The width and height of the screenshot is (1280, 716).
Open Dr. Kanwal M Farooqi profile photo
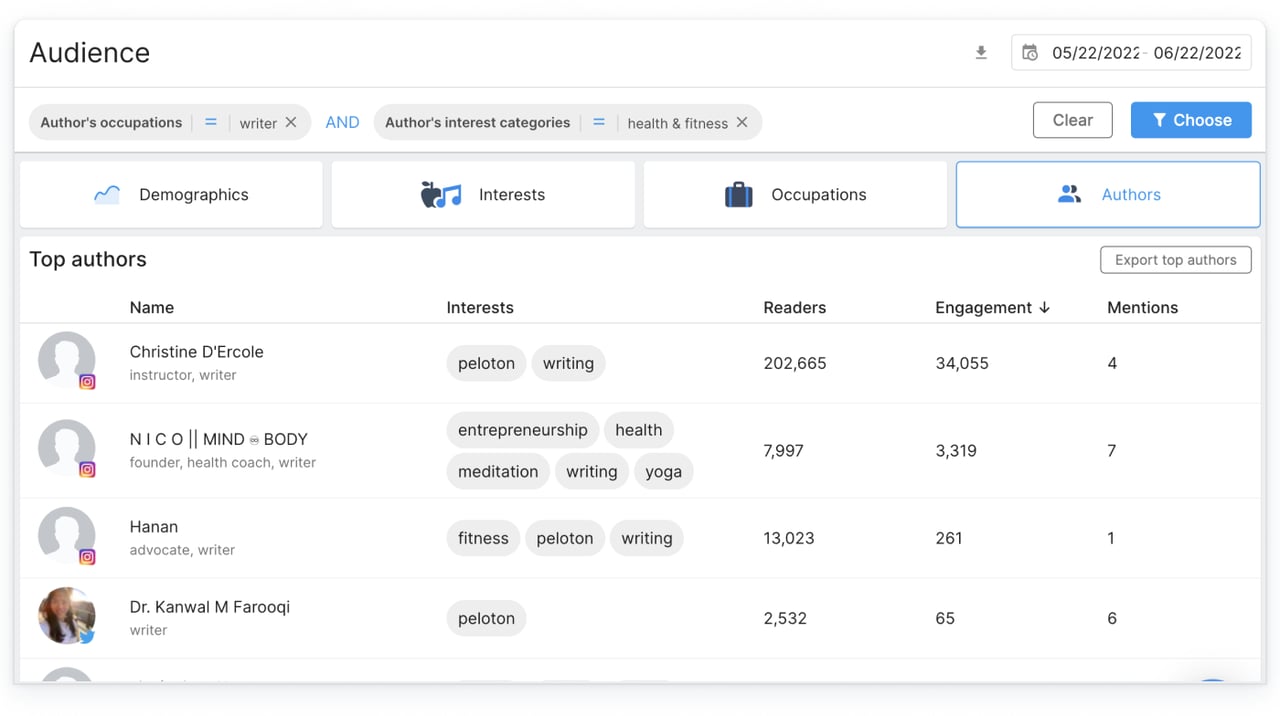click(66, 615)
